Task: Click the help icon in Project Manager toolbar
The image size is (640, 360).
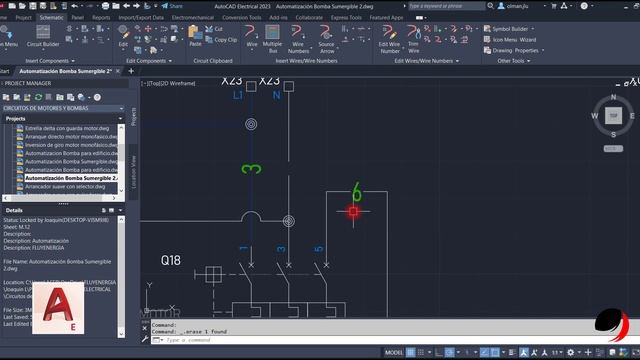Action: click(97, 97)
